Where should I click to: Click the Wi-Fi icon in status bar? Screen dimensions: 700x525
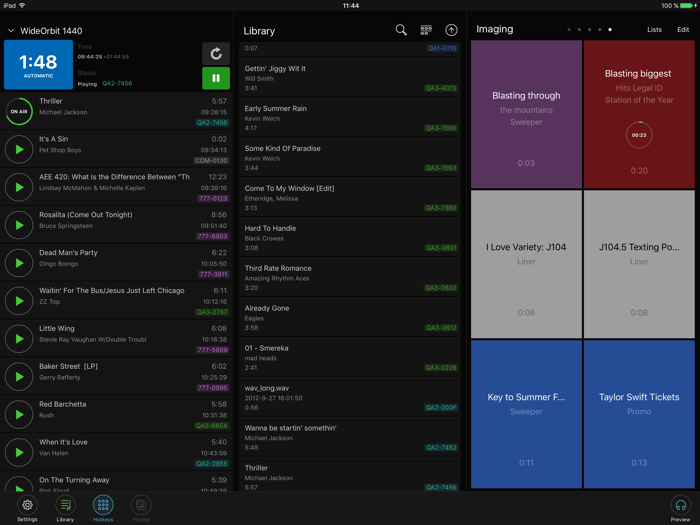point(22,5)
